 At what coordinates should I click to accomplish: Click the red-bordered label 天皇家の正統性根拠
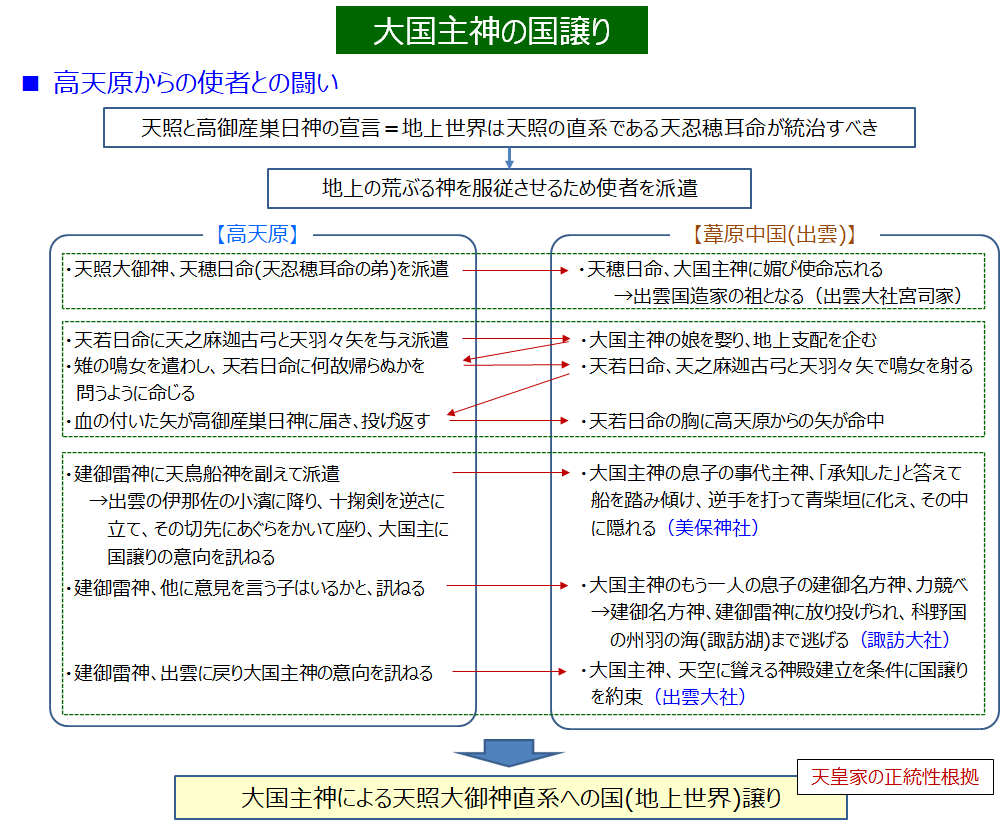pos(895,776)
